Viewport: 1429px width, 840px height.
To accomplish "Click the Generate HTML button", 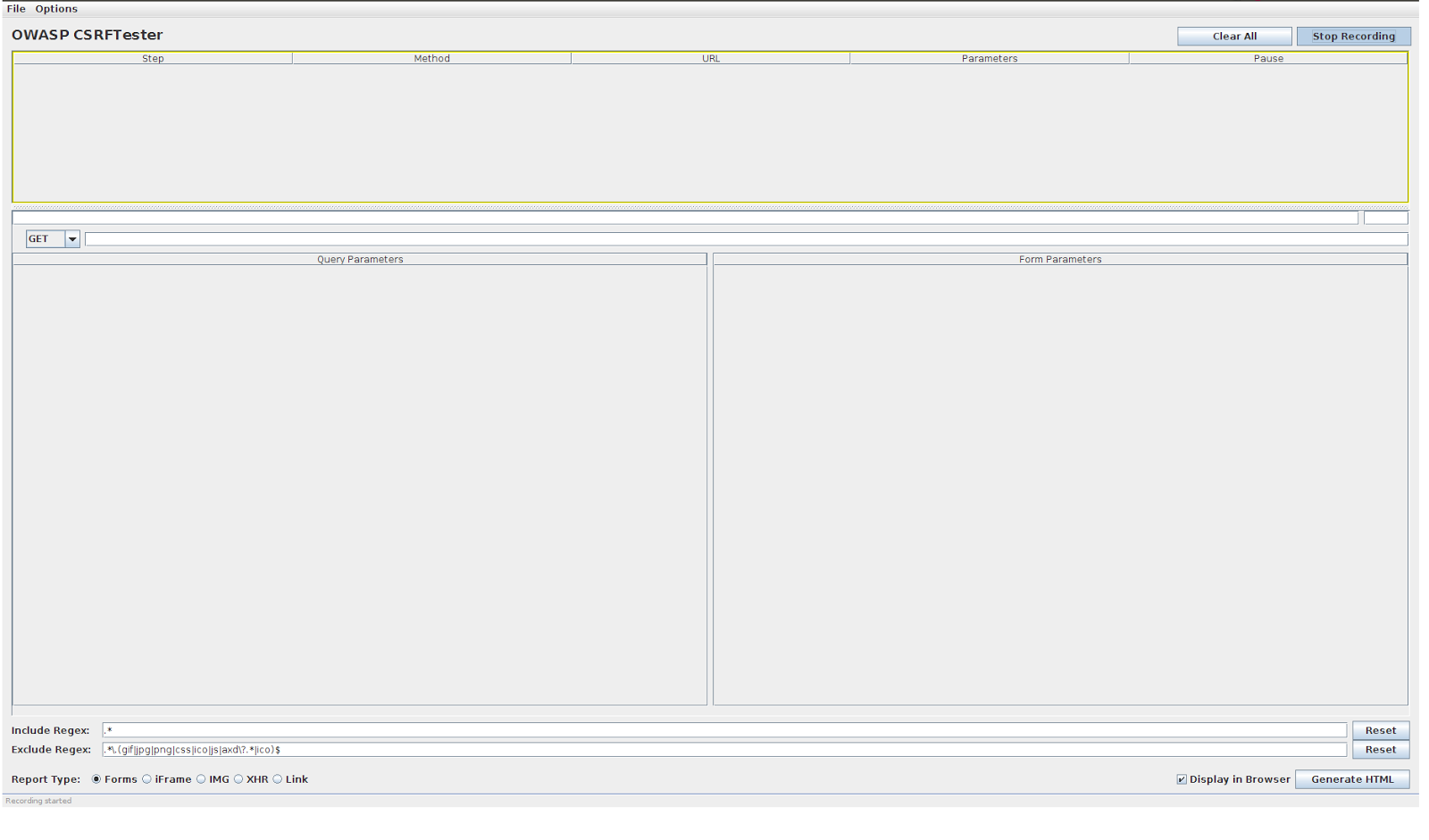I will 1351,778.
